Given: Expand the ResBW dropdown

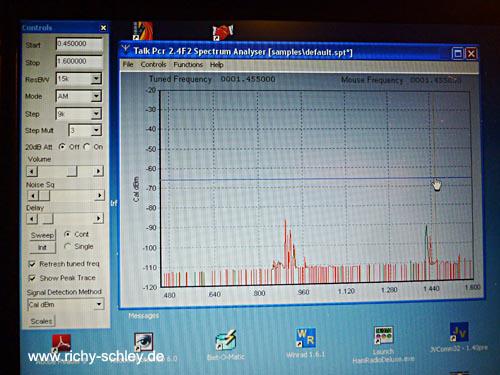Looking at the screenshot, I should pyautogui.click(x=96, y=79).
